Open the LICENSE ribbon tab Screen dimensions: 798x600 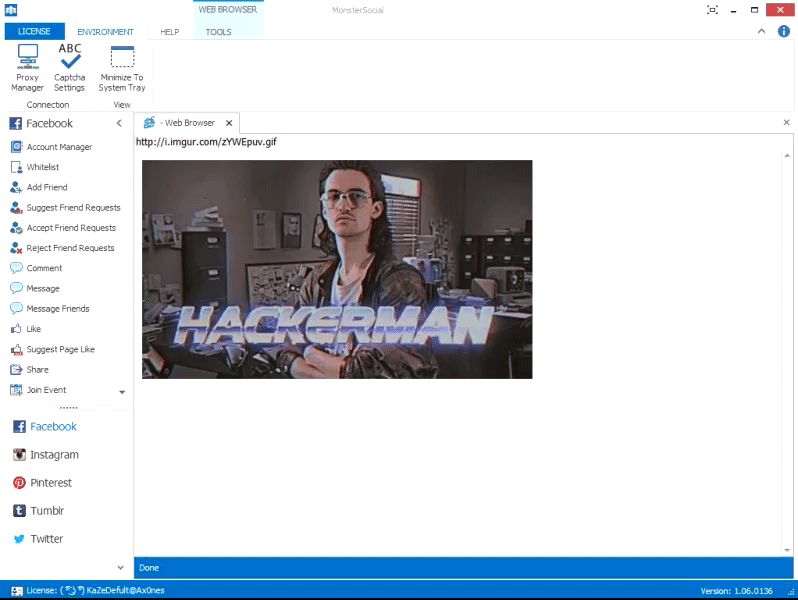(35, 31)
